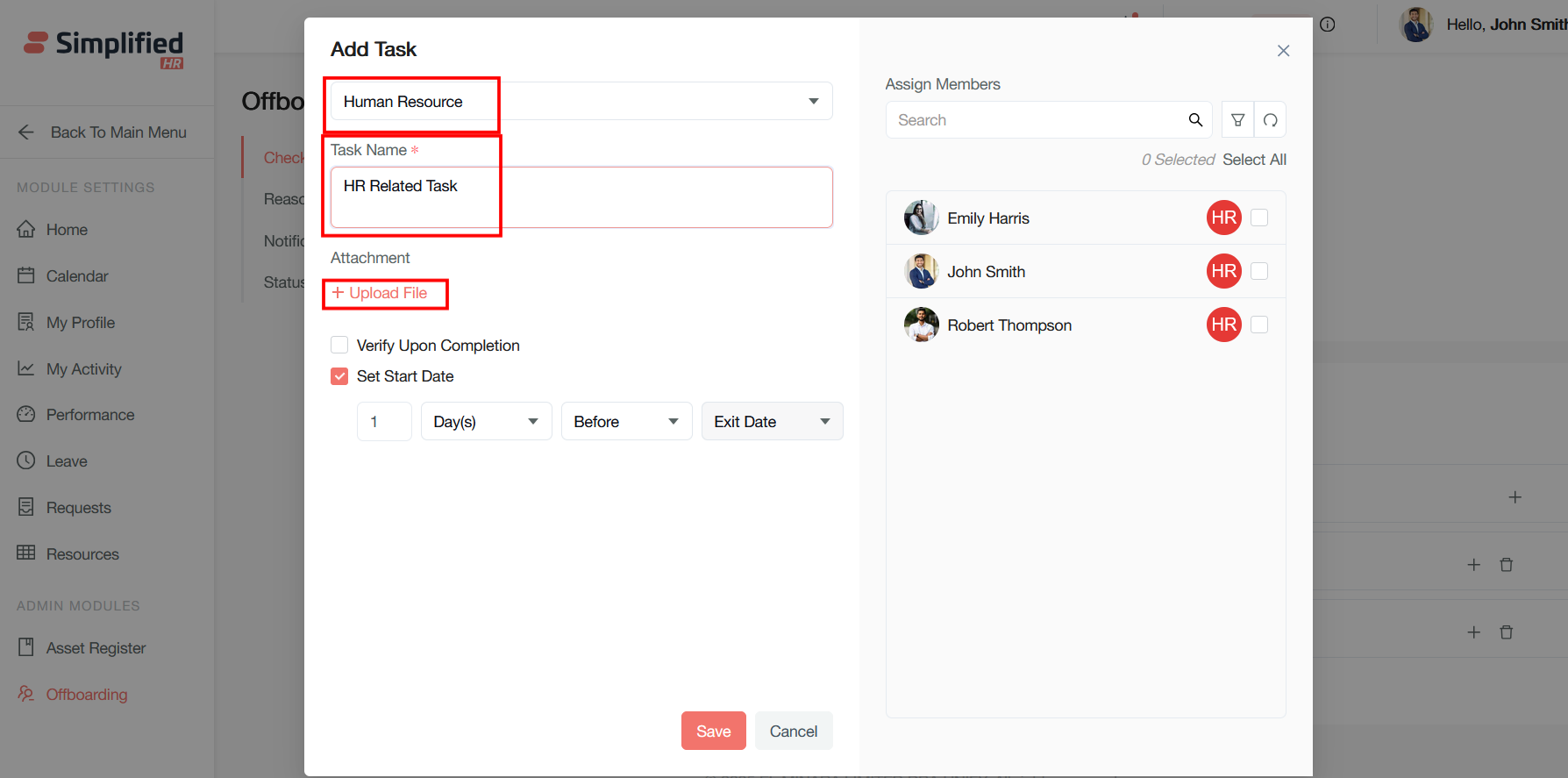This screenshot has width=1568, height=778.
Task: Click the refresh icon next to filter
Action: (1270, 120)
